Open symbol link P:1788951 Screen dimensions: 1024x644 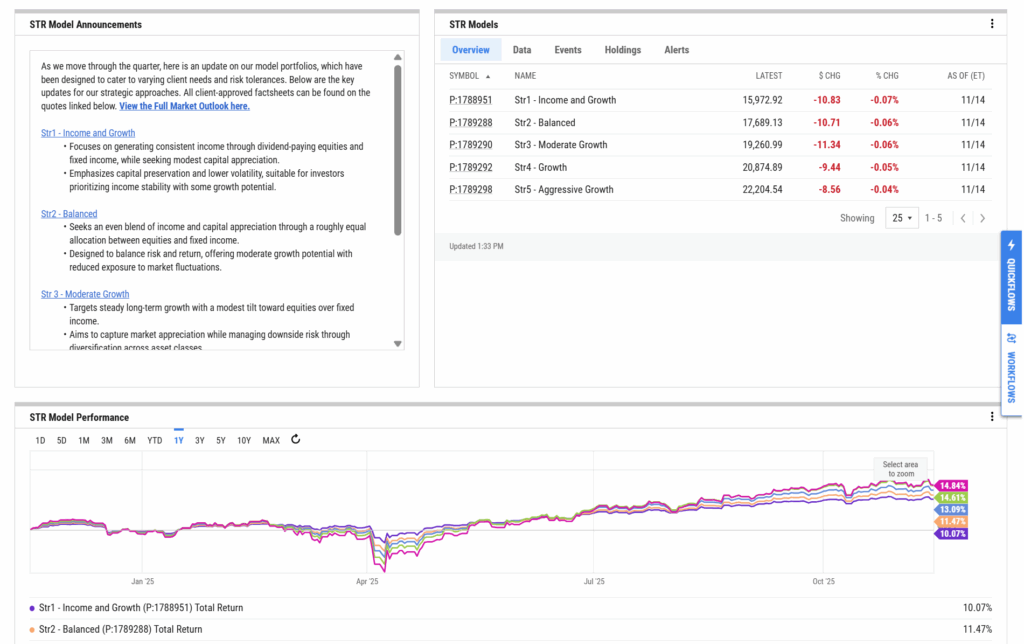click(x=471, y=100)
